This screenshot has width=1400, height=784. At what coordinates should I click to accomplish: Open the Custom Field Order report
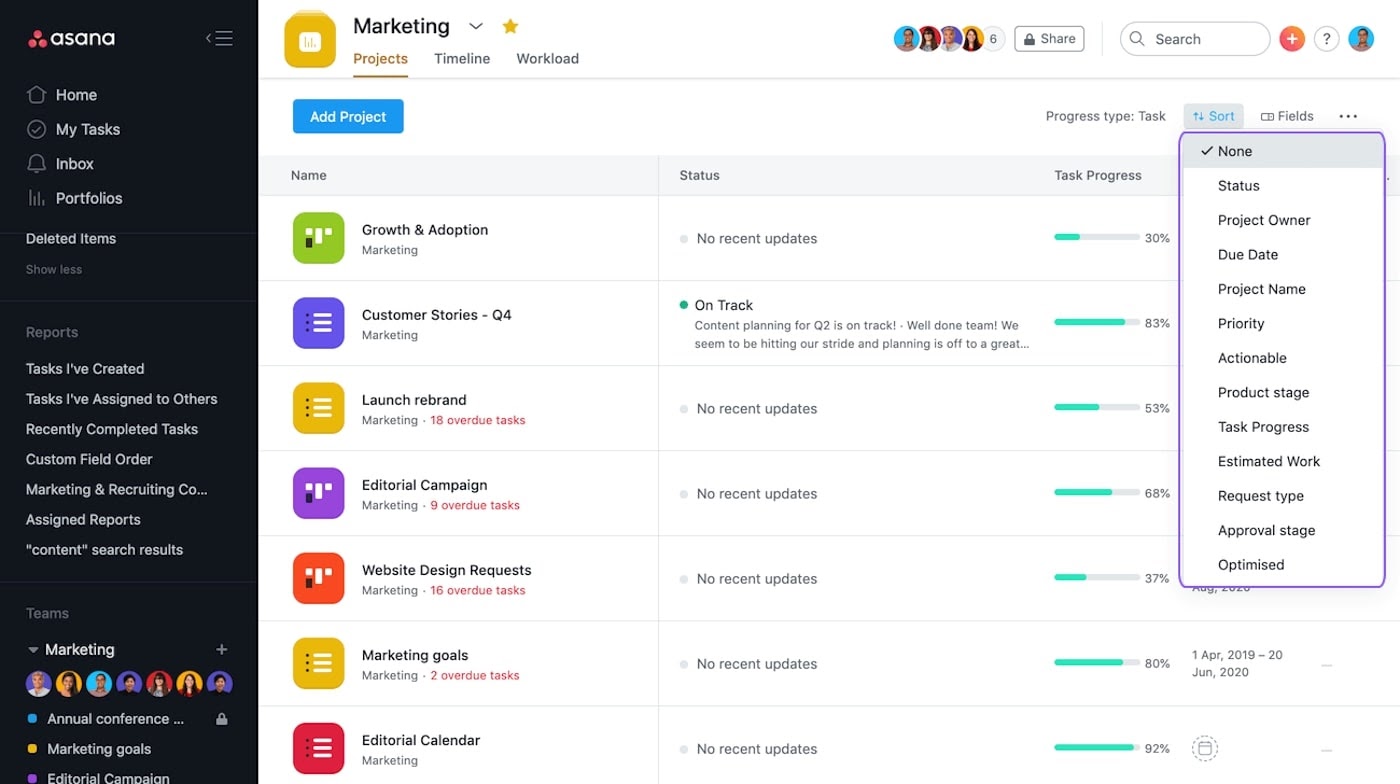(x=89, y=459)
